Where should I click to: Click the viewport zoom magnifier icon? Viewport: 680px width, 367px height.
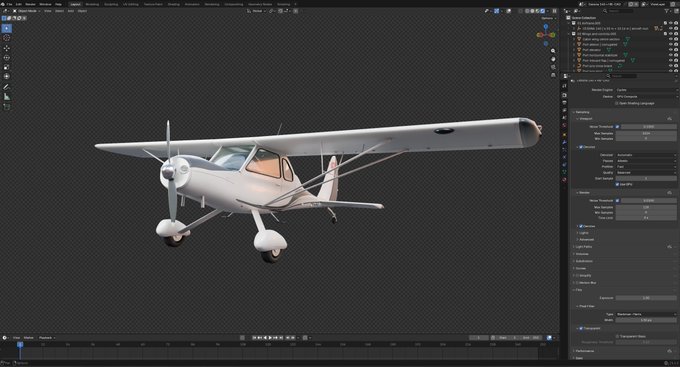553,51
